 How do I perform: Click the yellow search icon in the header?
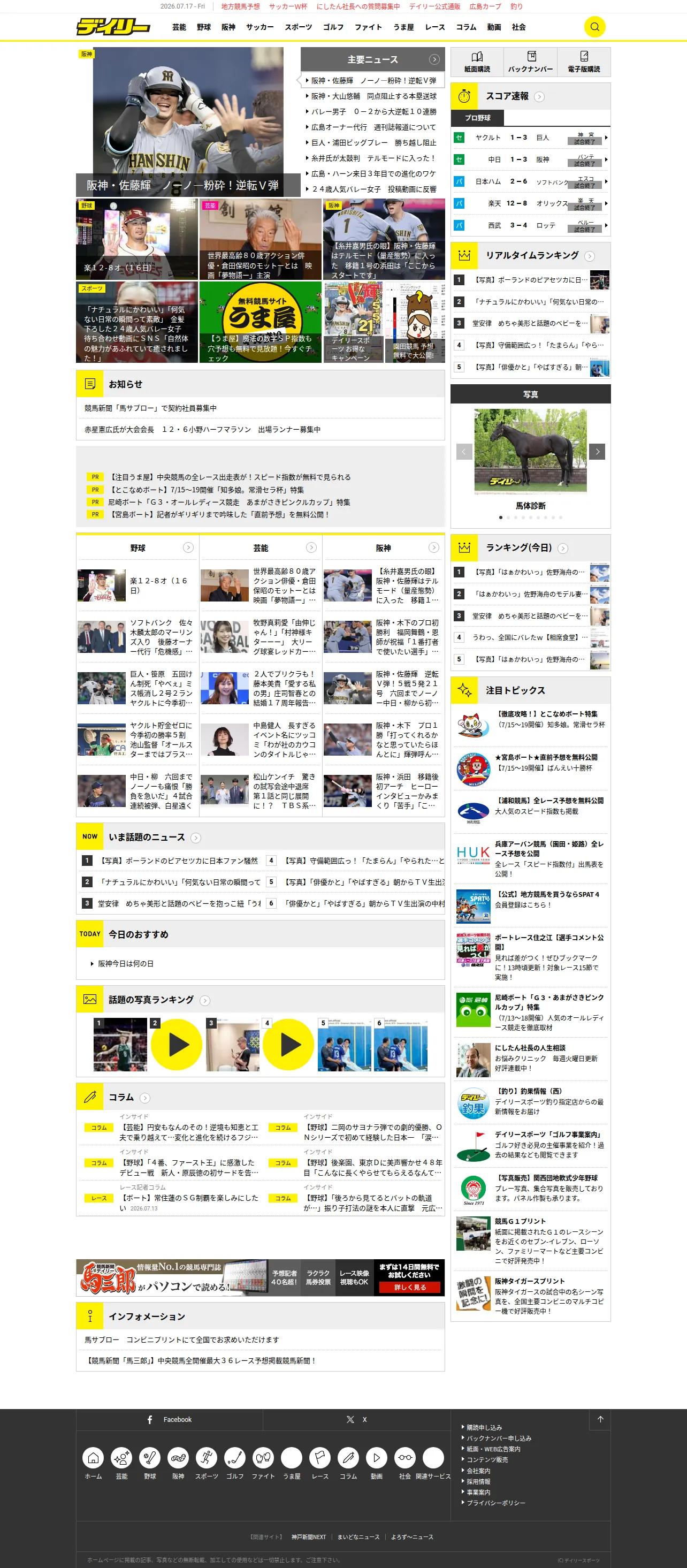pos(594,27)
